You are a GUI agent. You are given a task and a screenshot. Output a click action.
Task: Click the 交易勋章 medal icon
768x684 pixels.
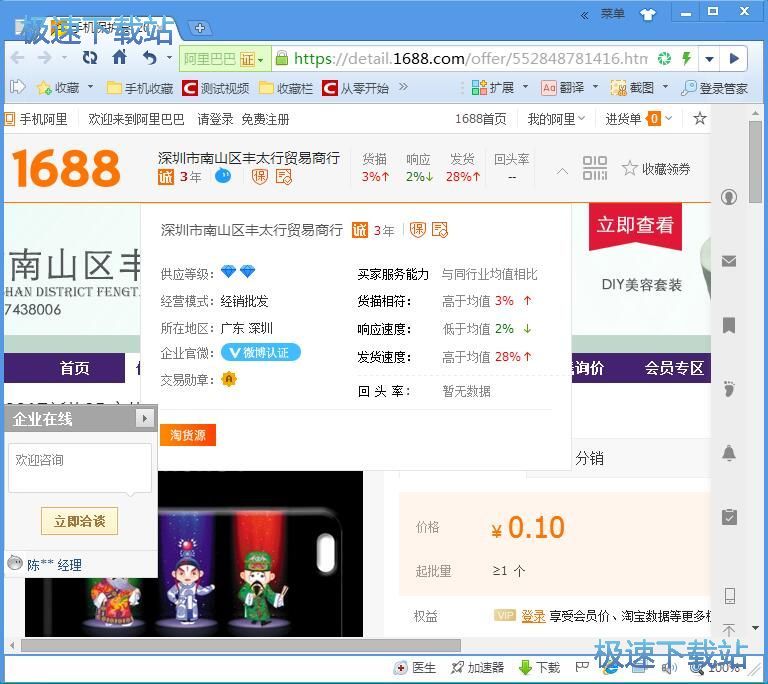pos(229,379)
